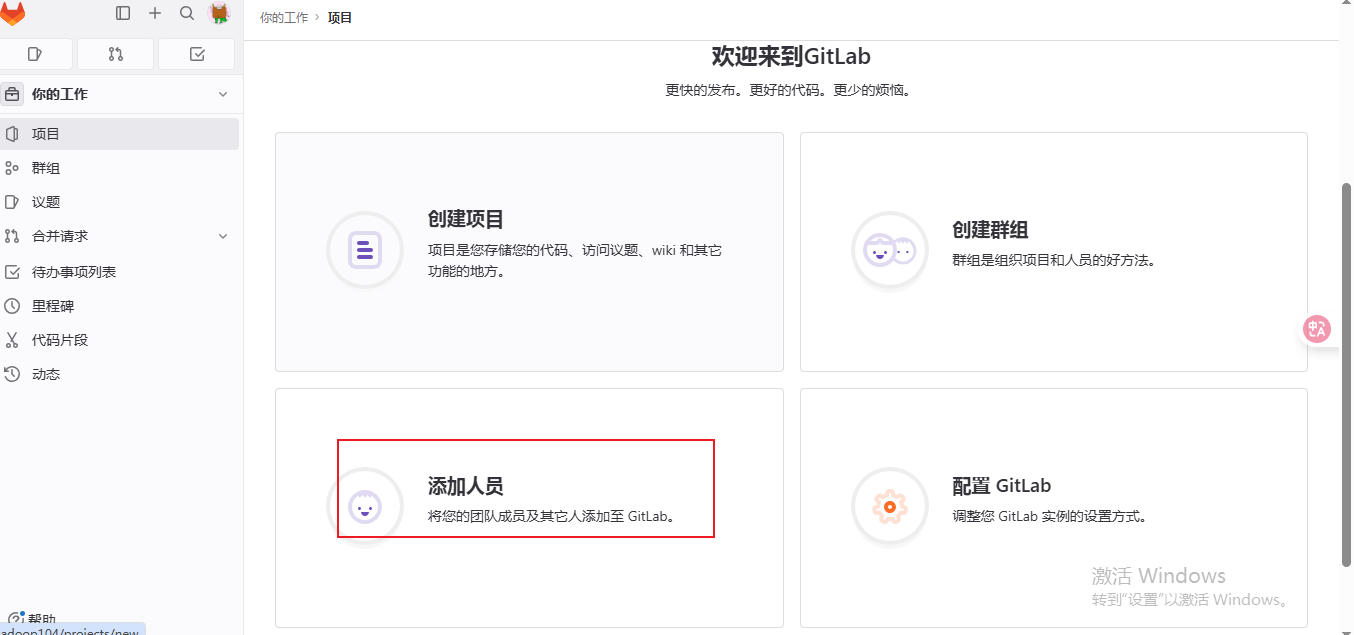Click the 里程碑 clock icon
Image resolution: width=1354 pixels, height=635 pixels.
coord(12,306)
